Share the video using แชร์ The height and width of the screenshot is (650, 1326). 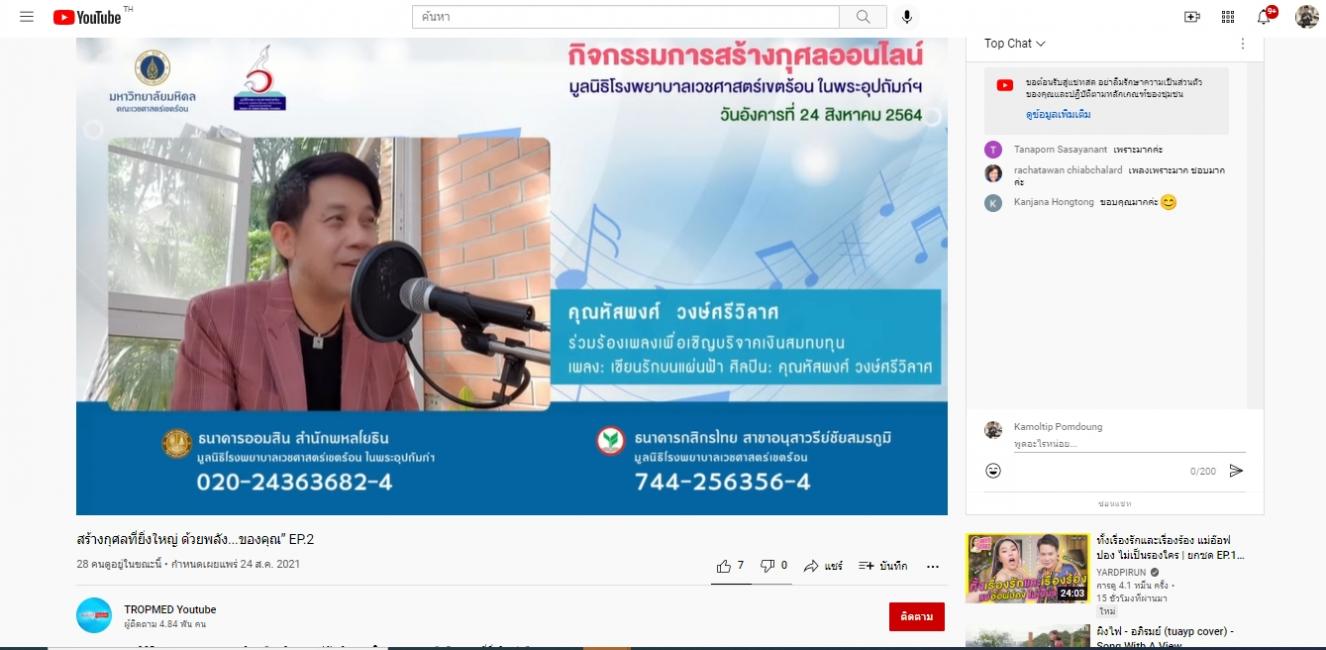[823, 566]
